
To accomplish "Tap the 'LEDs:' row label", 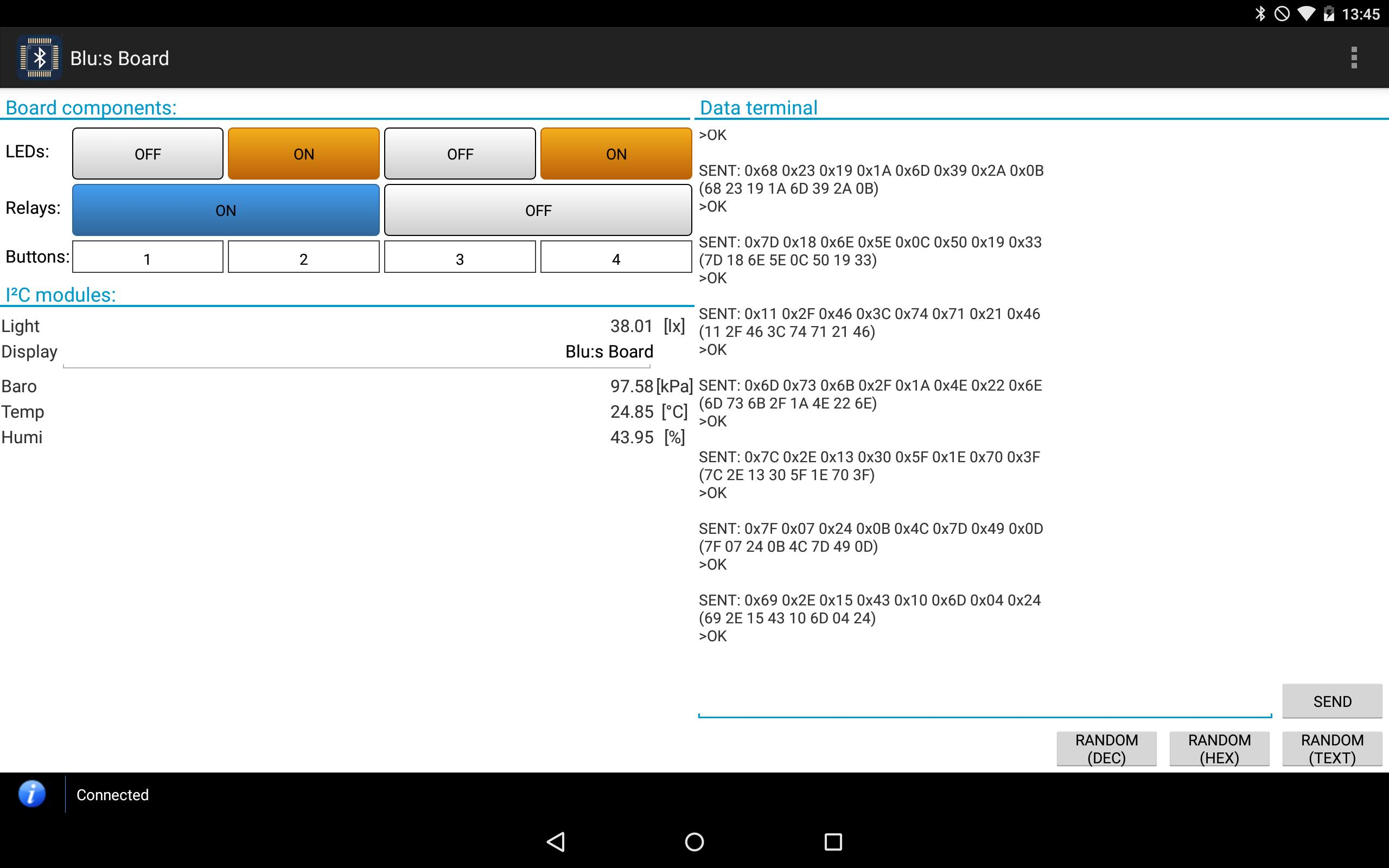I will [x=27, y=151].
